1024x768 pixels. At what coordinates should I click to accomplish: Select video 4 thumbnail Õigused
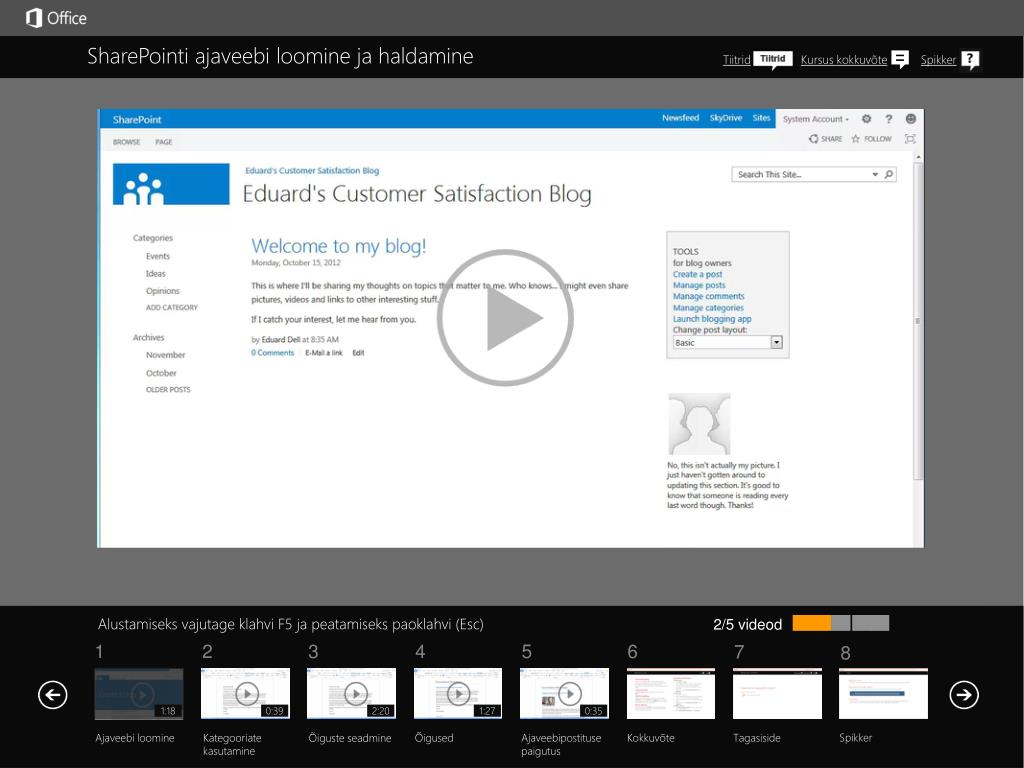pyautogui.click(x=458, y=693)
